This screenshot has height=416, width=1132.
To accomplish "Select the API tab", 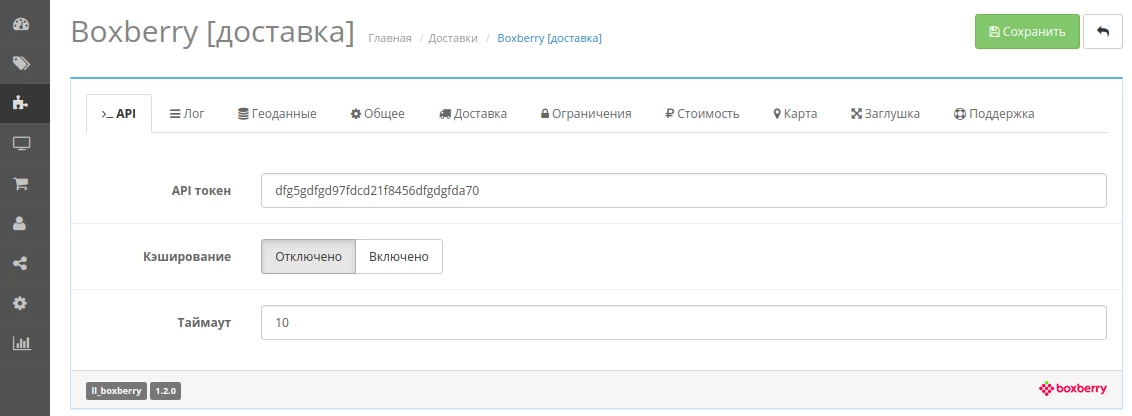I will pos(119,113).
